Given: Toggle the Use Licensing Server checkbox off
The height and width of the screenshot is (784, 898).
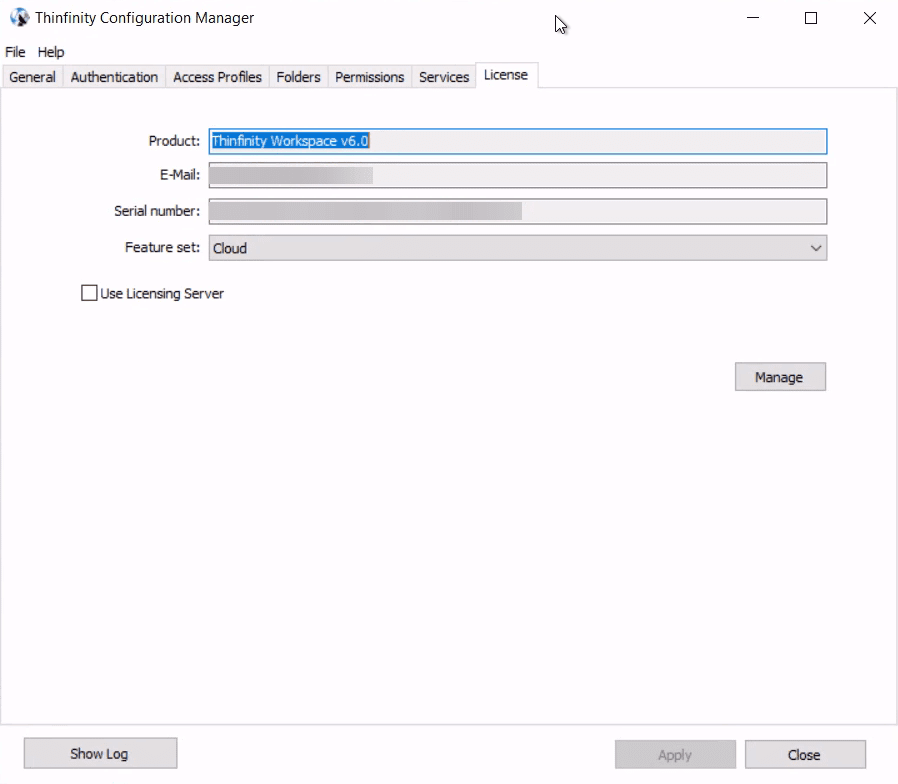Looking at the screenshot, I should click(88, 292).
